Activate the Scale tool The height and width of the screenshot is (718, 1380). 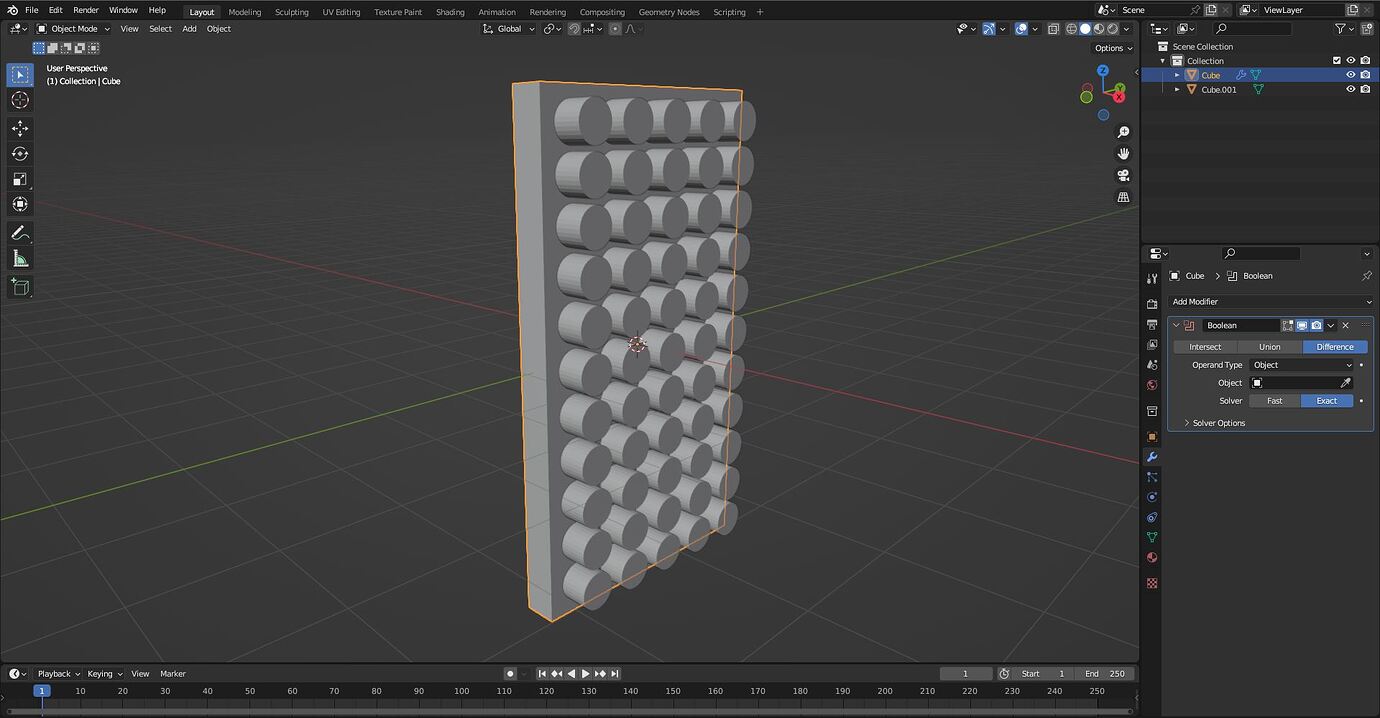(x=19, y=179)
